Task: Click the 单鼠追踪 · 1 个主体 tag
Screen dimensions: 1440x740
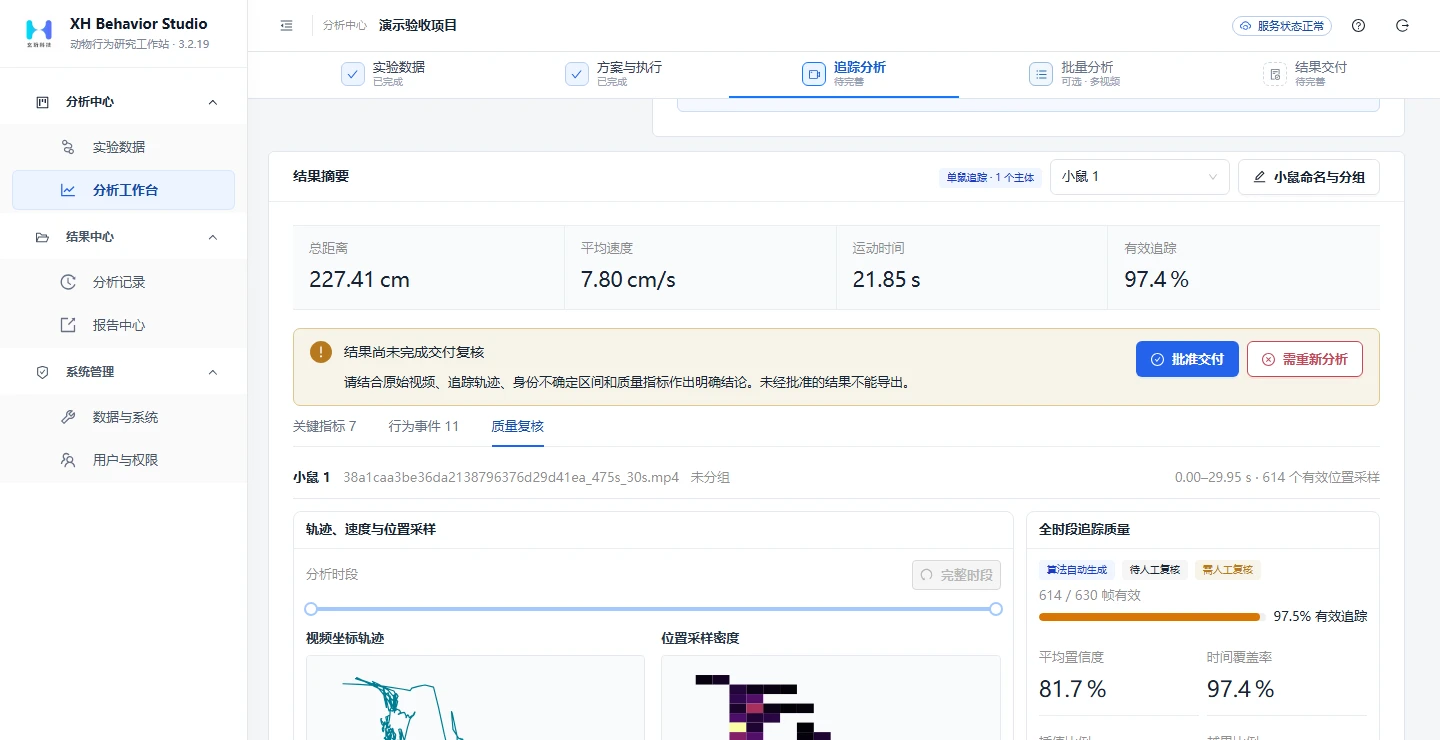Action: [x=990, y=177]
